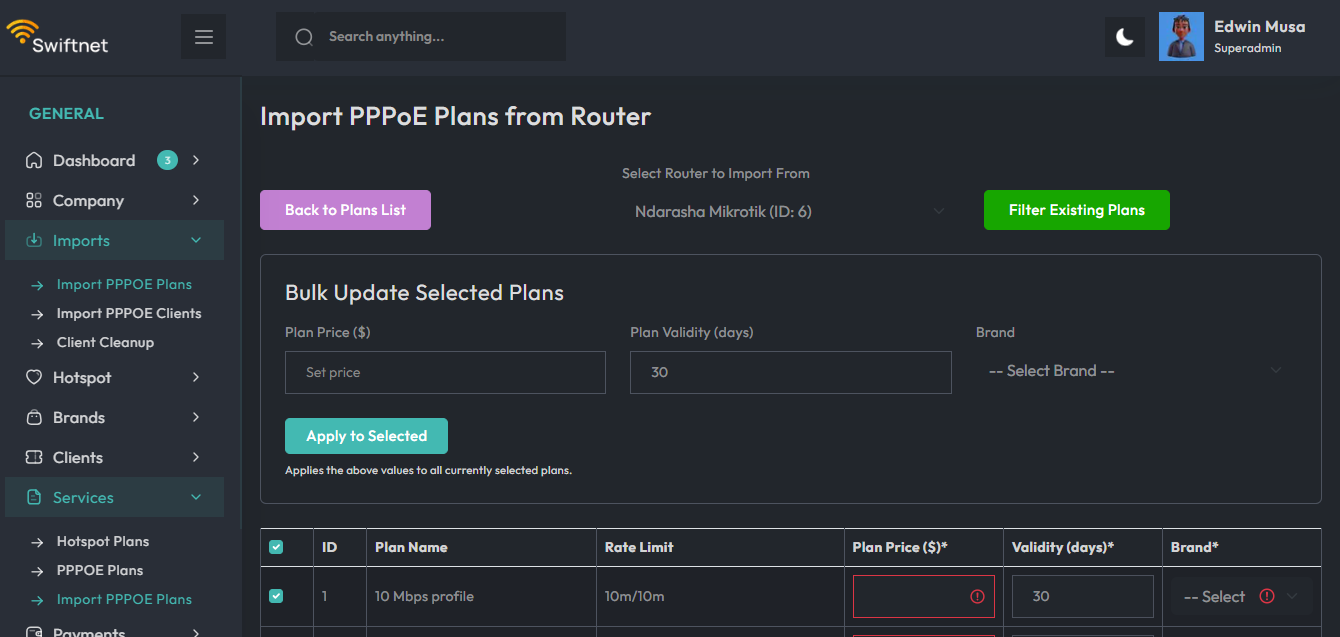Focus the bulk Set price field
The image size is (1340, 637).
[x=445, y=372]
